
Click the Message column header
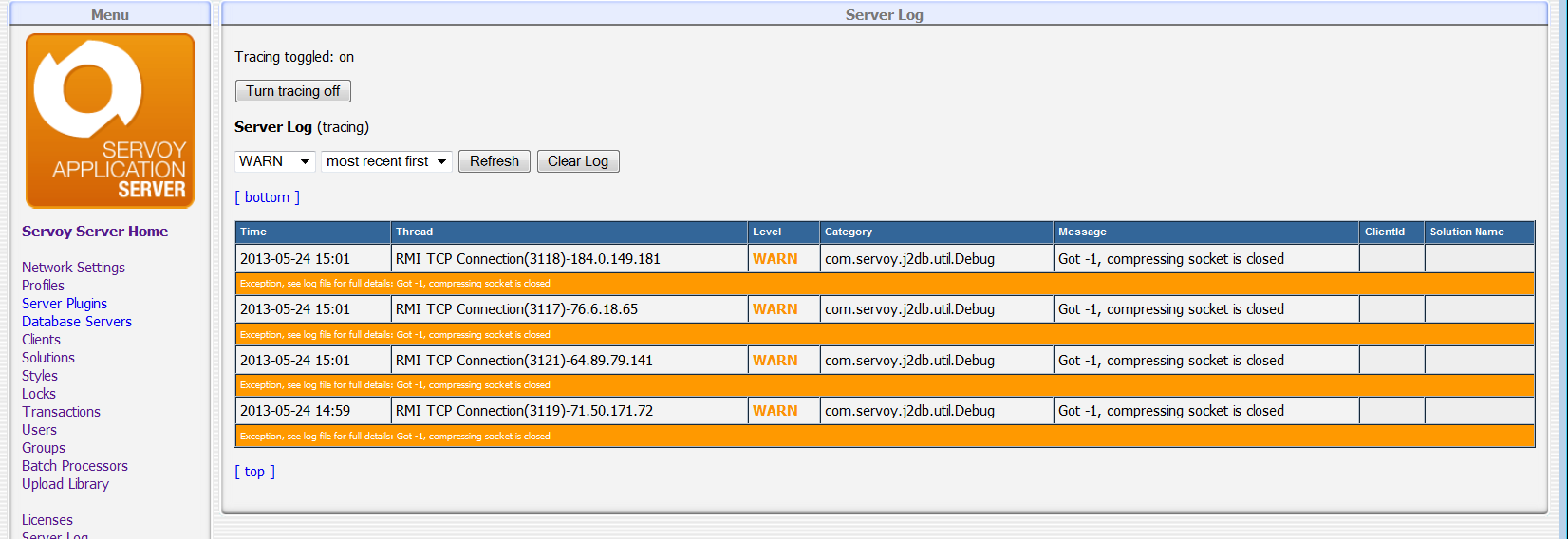click(1206, 232)
